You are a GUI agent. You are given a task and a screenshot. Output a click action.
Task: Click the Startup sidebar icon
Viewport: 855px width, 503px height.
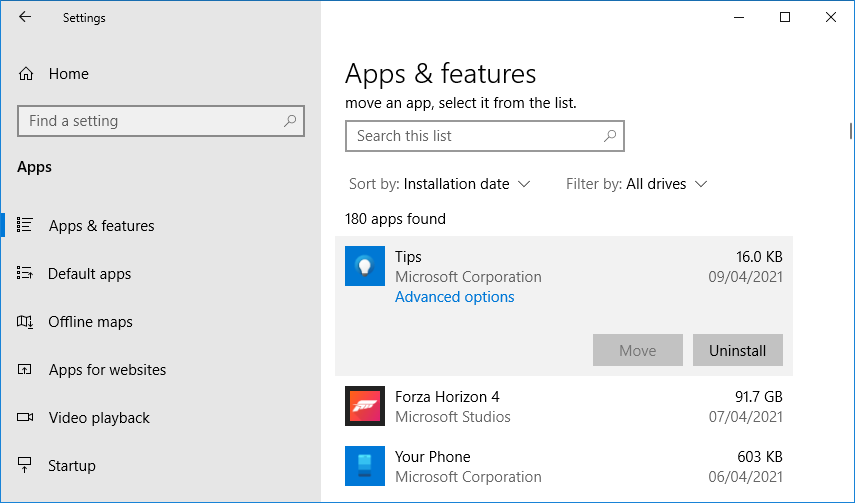point(26,466)
